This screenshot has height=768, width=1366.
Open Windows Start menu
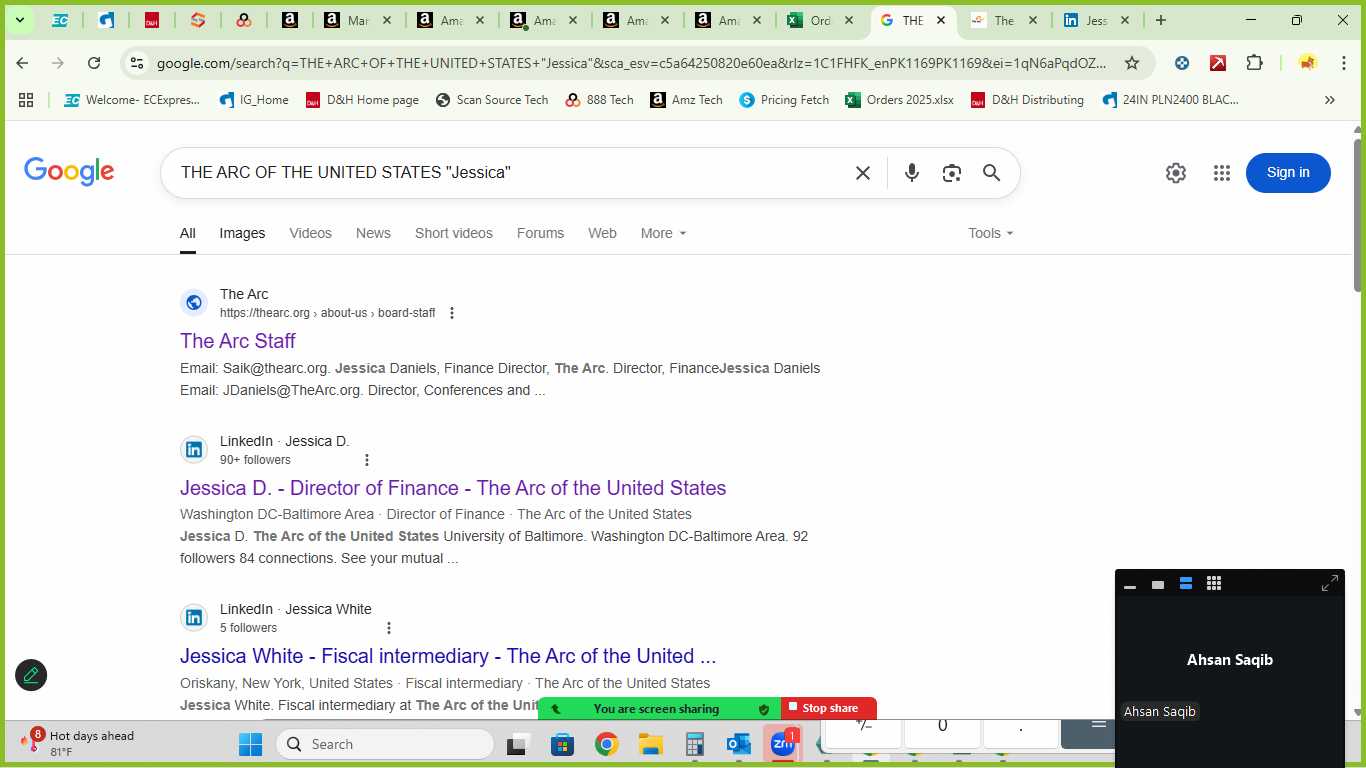pyautogui.click(x=250, y=744)
